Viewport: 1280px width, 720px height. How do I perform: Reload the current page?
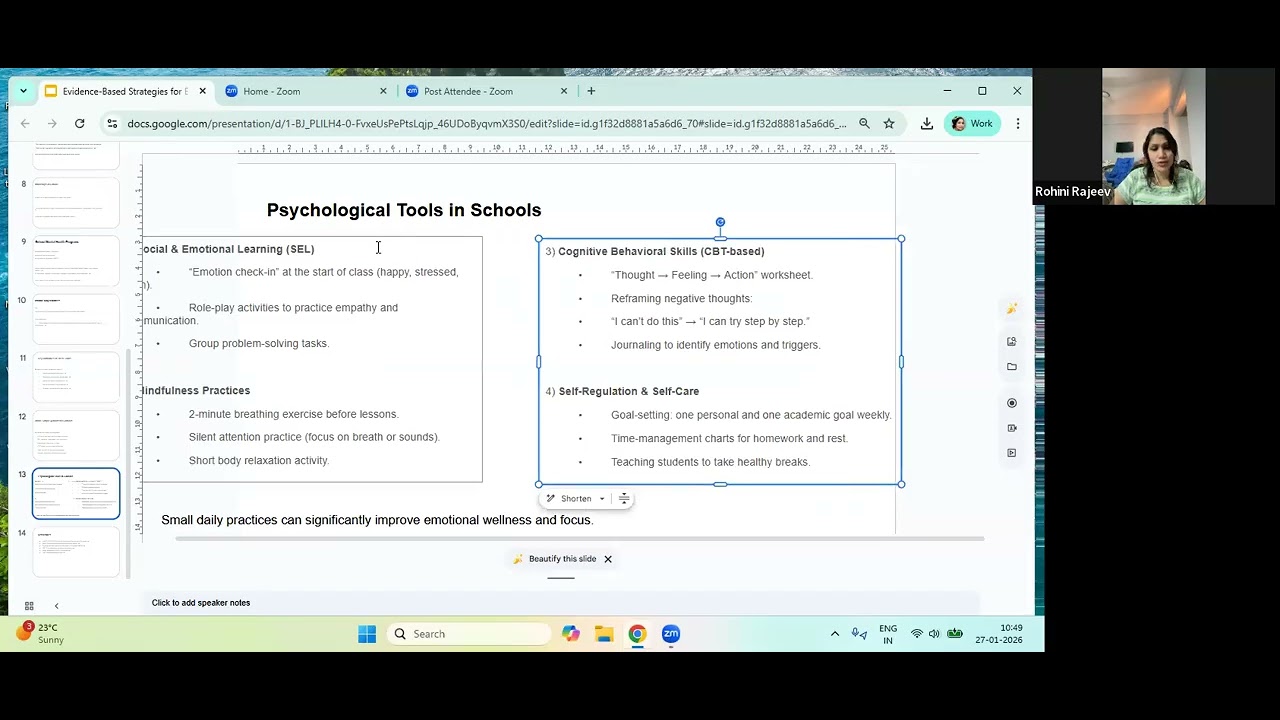pos(79,124)
